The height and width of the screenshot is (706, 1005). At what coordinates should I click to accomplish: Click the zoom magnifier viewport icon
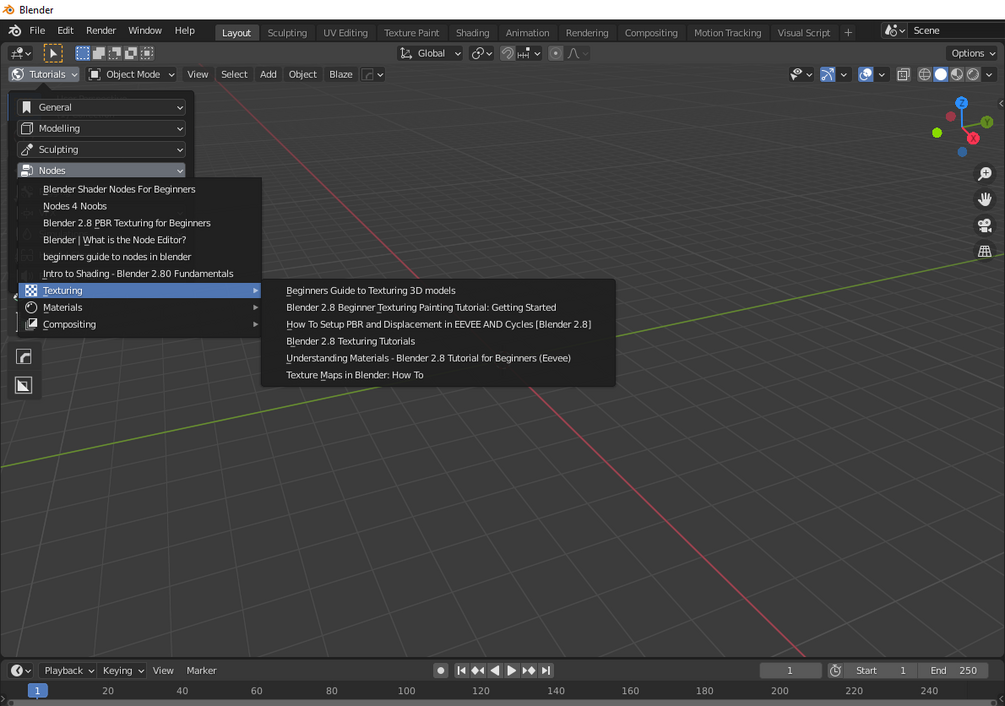coord(984,174)
